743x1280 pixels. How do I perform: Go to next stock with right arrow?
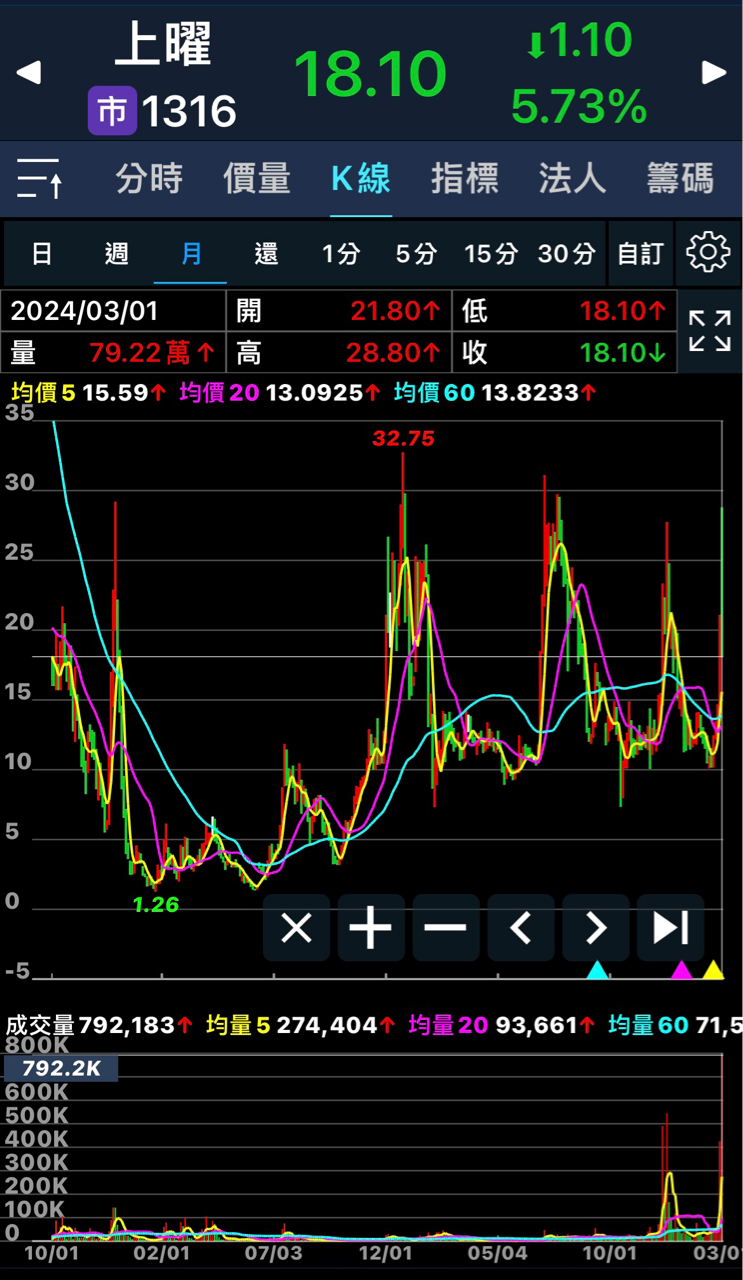[714, 72]
